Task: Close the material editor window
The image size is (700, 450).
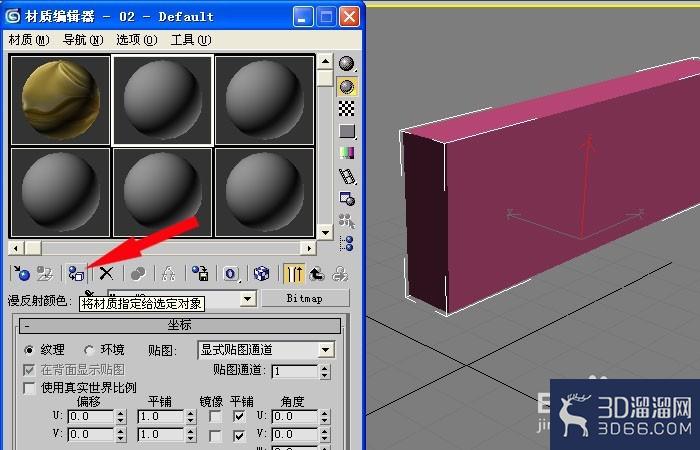Action: [x=350, y=17]
